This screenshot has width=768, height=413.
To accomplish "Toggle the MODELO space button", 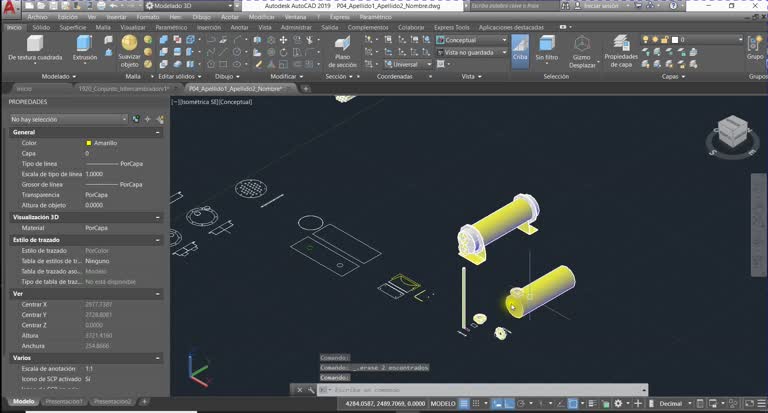I will (443, 404).
